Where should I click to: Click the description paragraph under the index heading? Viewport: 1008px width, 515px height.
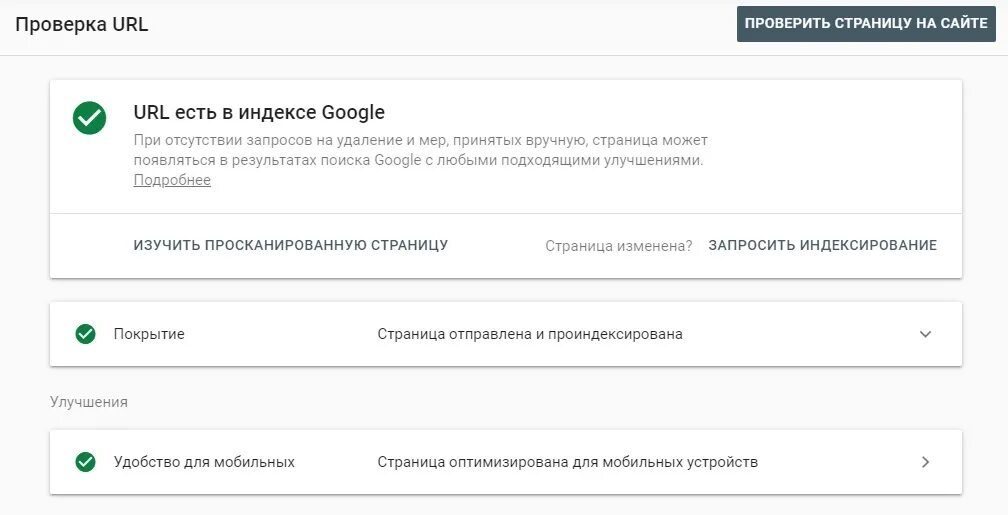pos(420,150)
